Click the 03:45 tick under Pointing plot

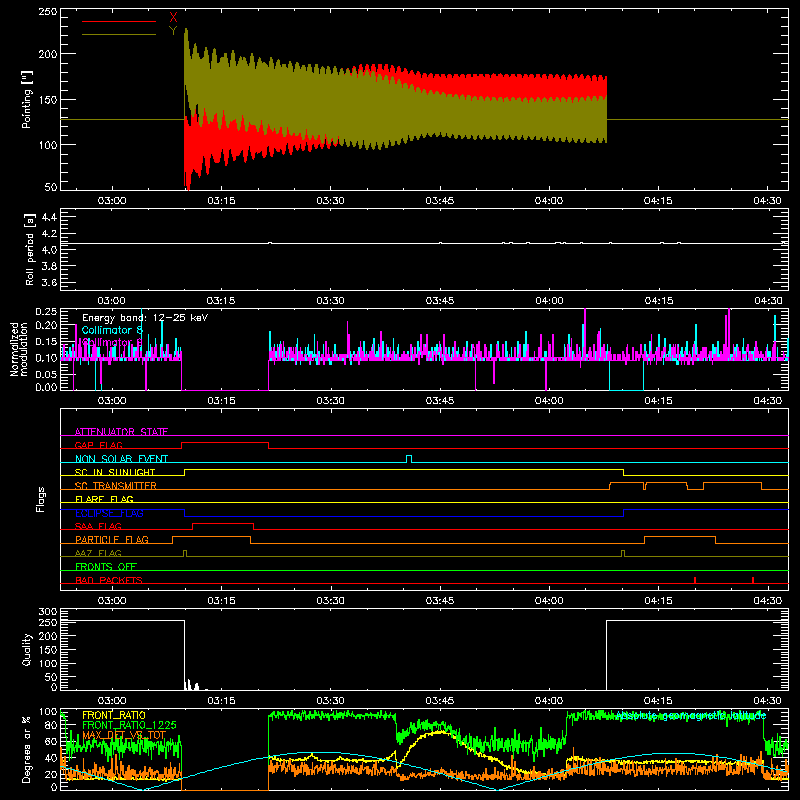click(440, 201)
